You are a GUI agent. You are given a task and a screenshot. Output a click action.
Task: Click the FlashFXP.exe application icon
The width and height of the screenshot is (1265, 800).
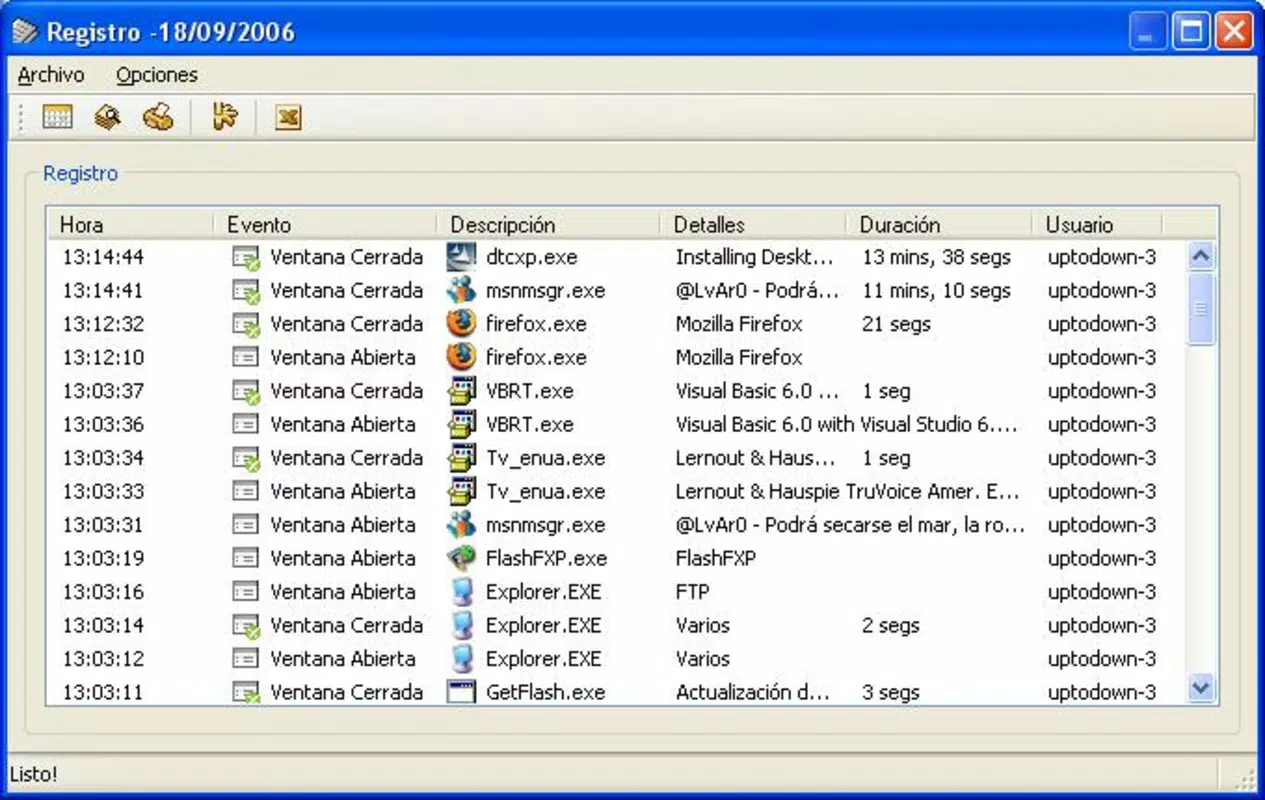tap(461, 558)
